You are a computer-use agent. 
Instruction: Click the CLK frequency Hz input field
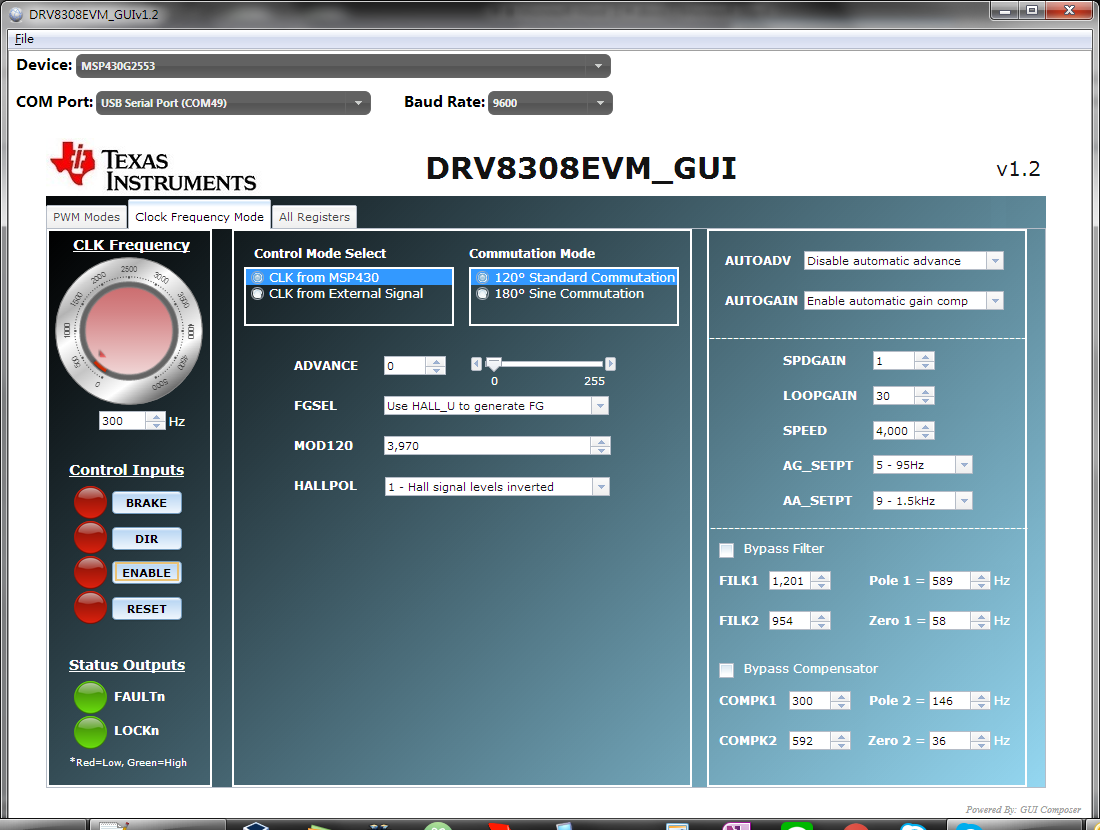(x=122, y=421)
